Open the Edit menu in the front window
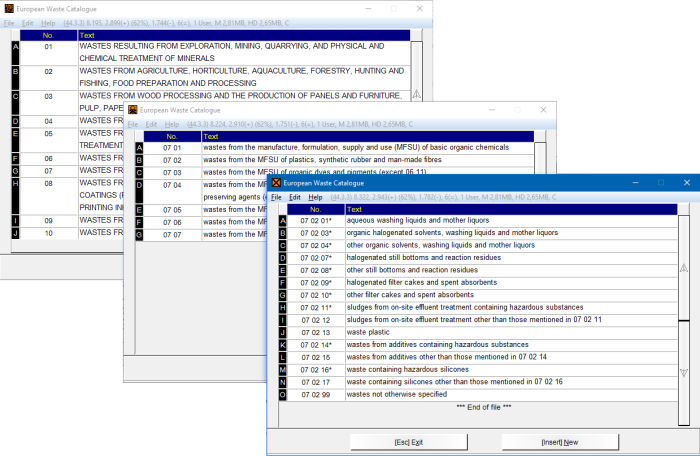The image size is (700, 456). pos(295,198)
